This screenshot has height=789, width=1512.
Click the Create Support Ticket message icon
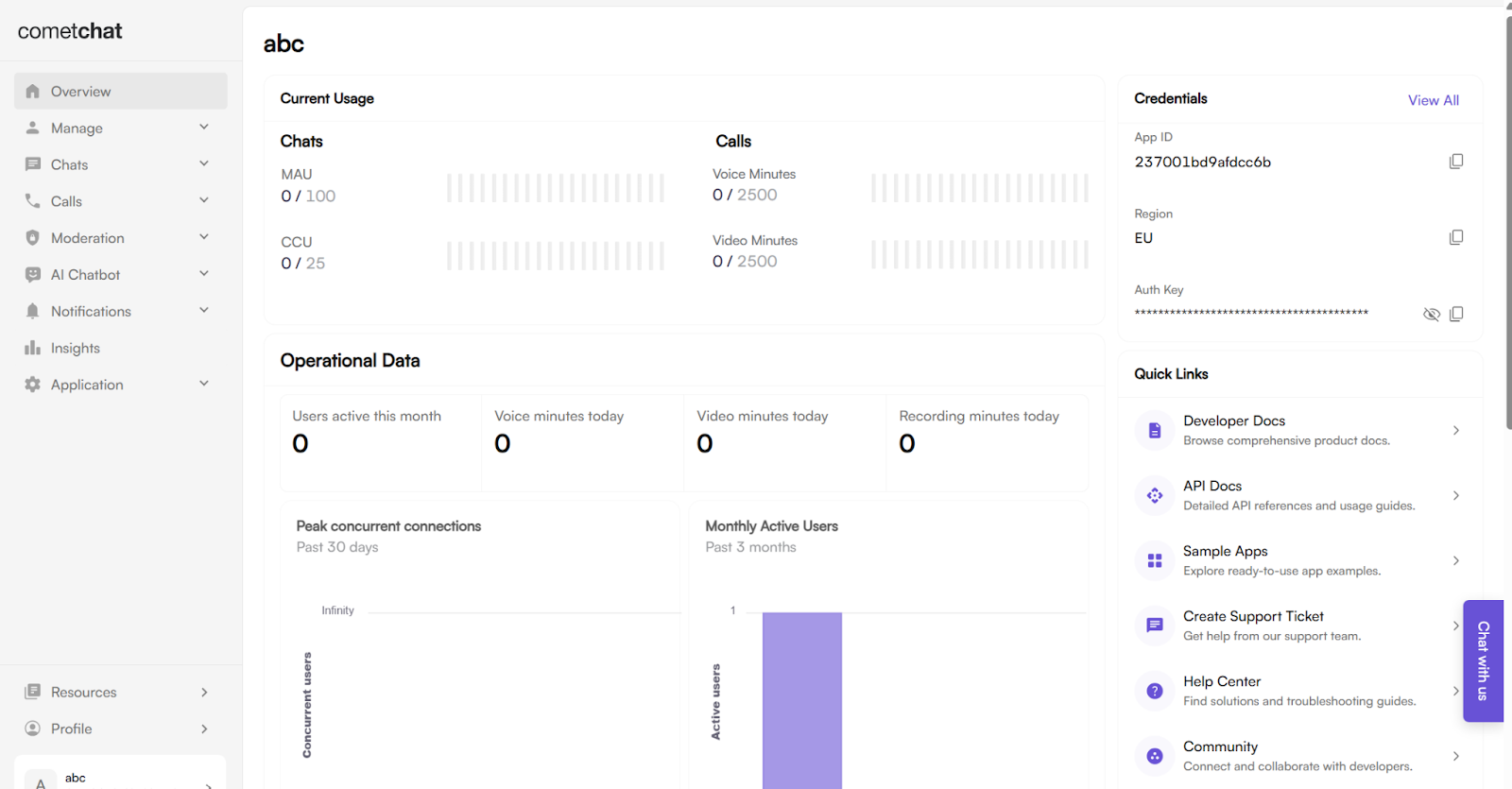(1155, 626)
